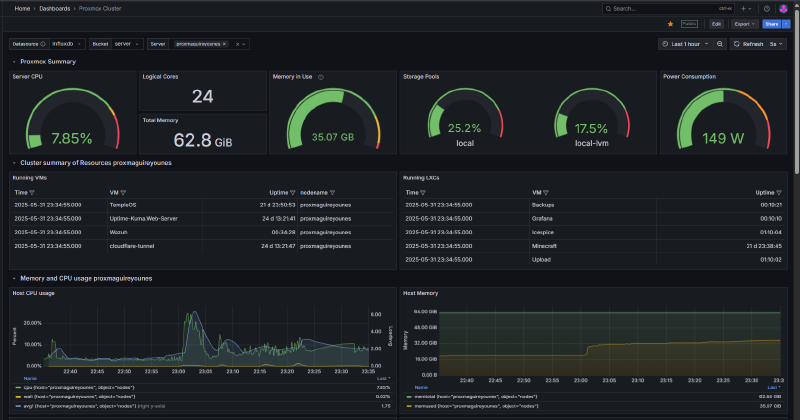Filter Running LXCs Time column
The width and height of the screenshot is (800, 420).
click(423, 193)
